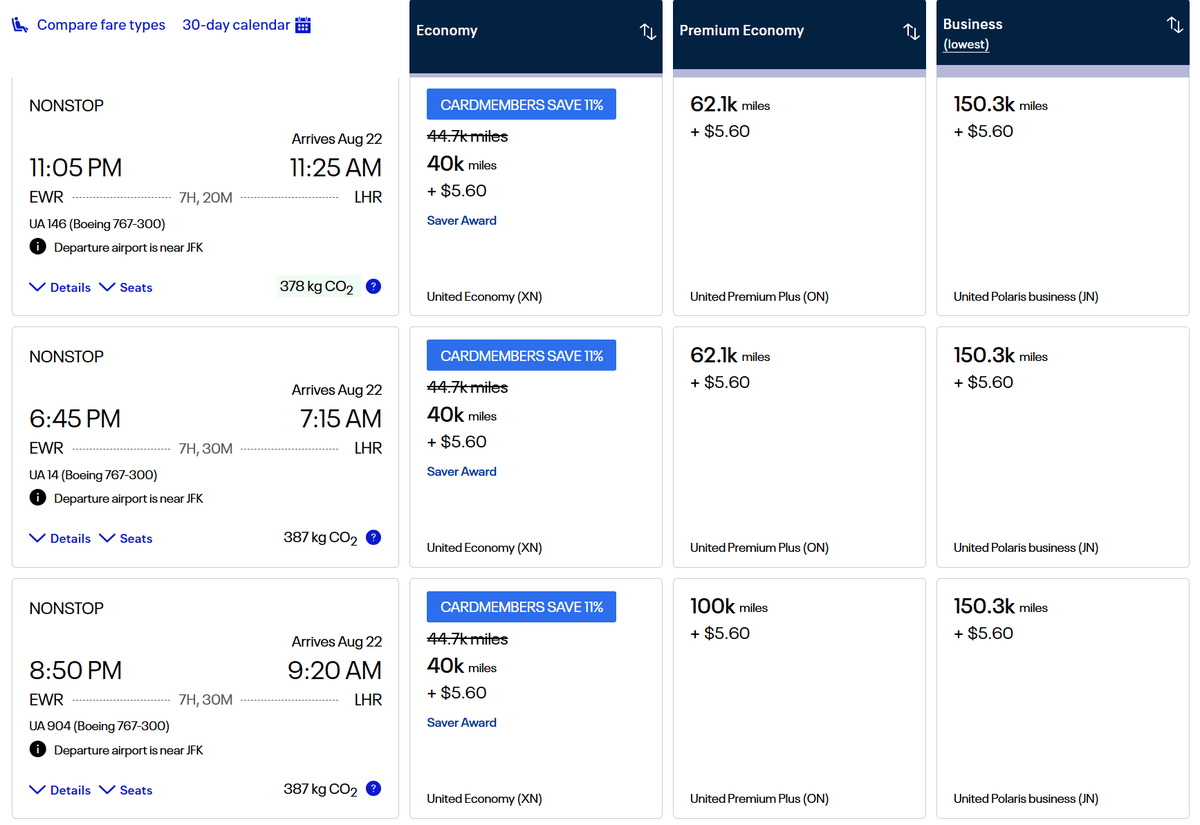Click United Polaris business (JN) for UA 146
The width and height of the screenshot is (1200, 825).
tap(1026, 296)
